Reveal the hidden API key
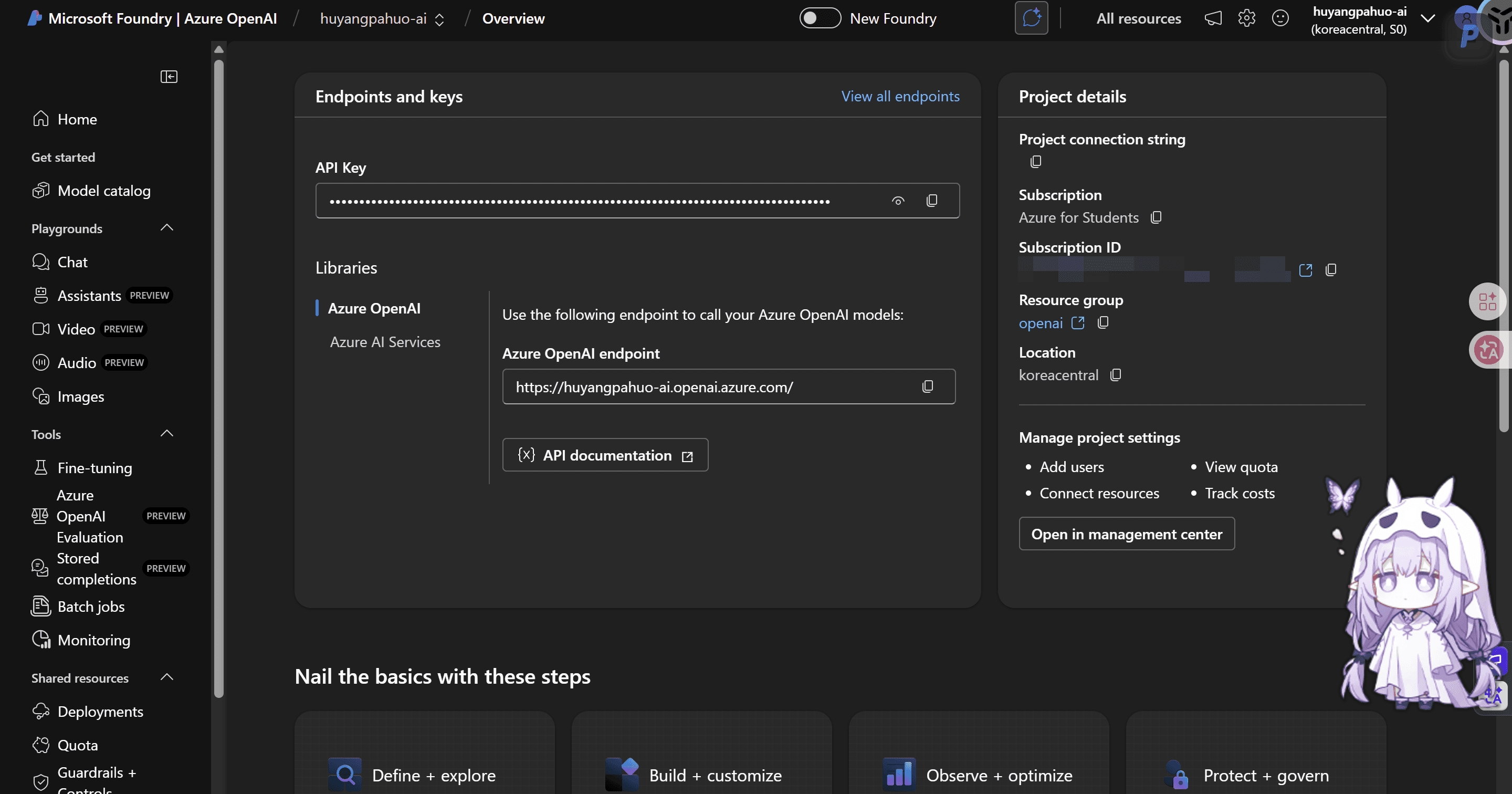The height and width of the screenshot is (794, 1512). pyautogui.click(x=898, y=201)
